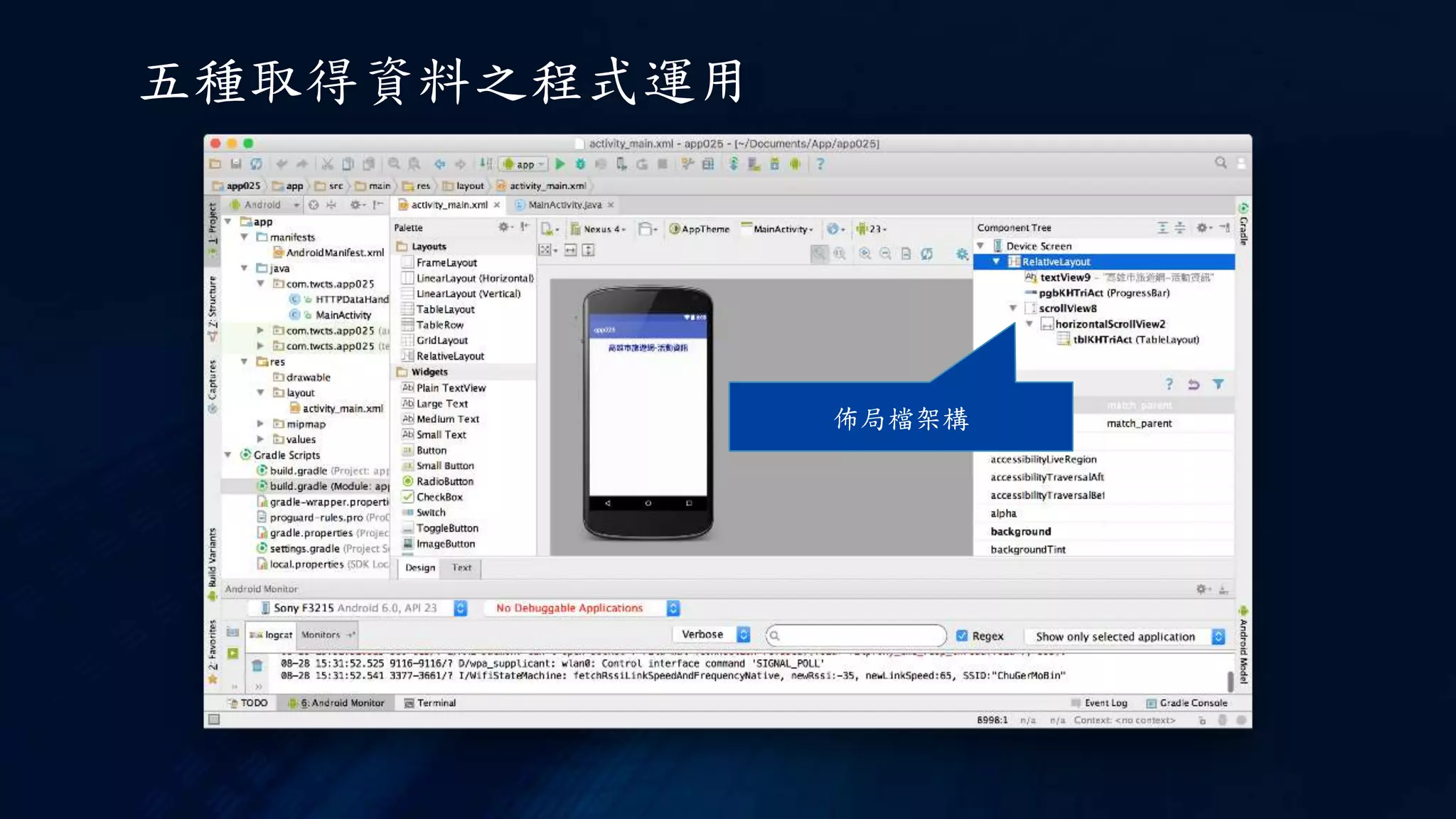The width and height of the screenshot is (1456, 819).
Task: Switch to the MainActivity.java tab
Action: pos(564,205)
